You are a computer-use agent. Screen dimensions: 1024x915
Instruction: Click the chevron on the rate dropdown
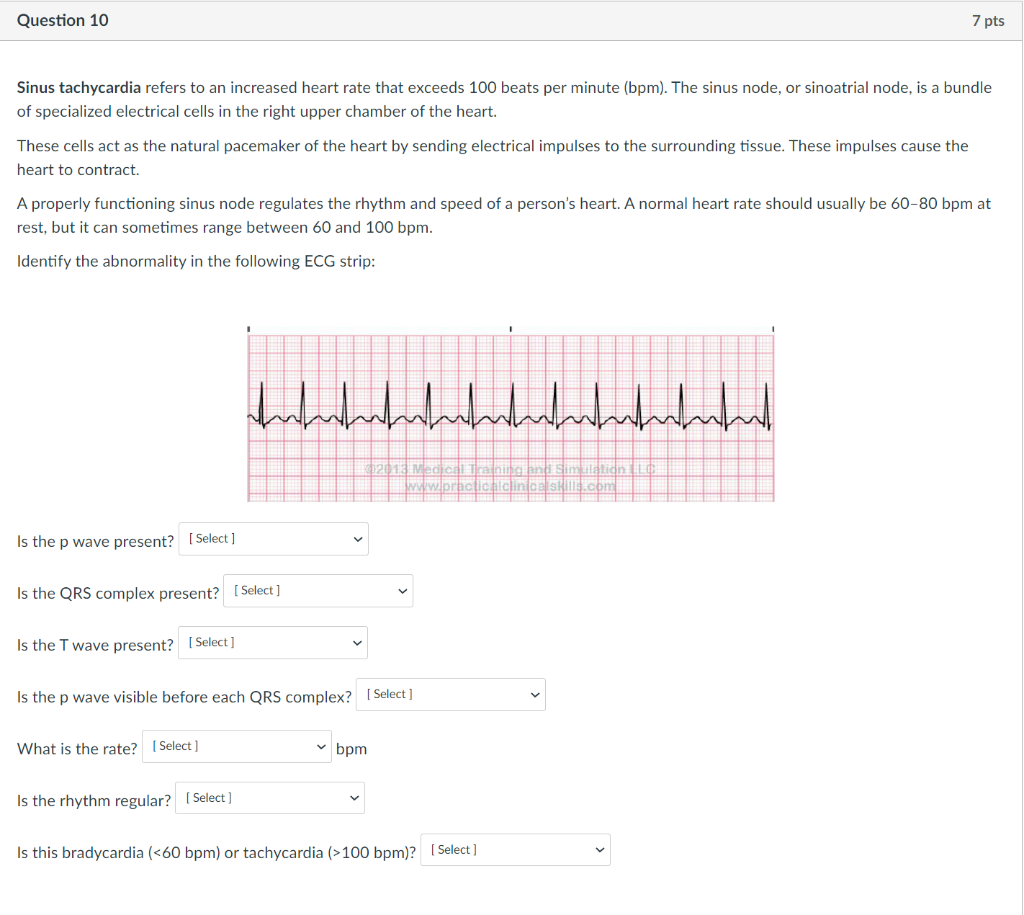322,746
